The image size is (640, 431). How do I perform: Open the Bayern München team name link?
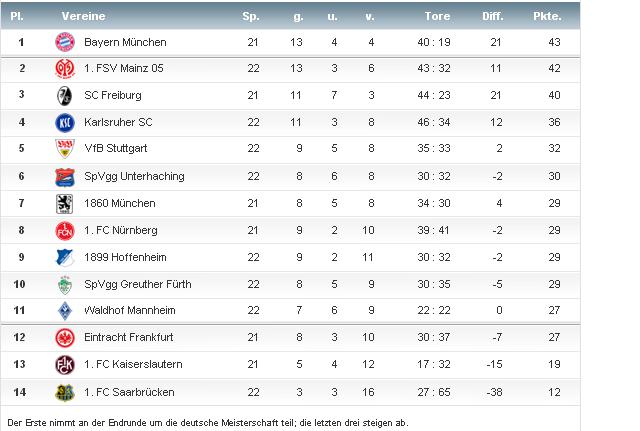(x=125, y=42)
